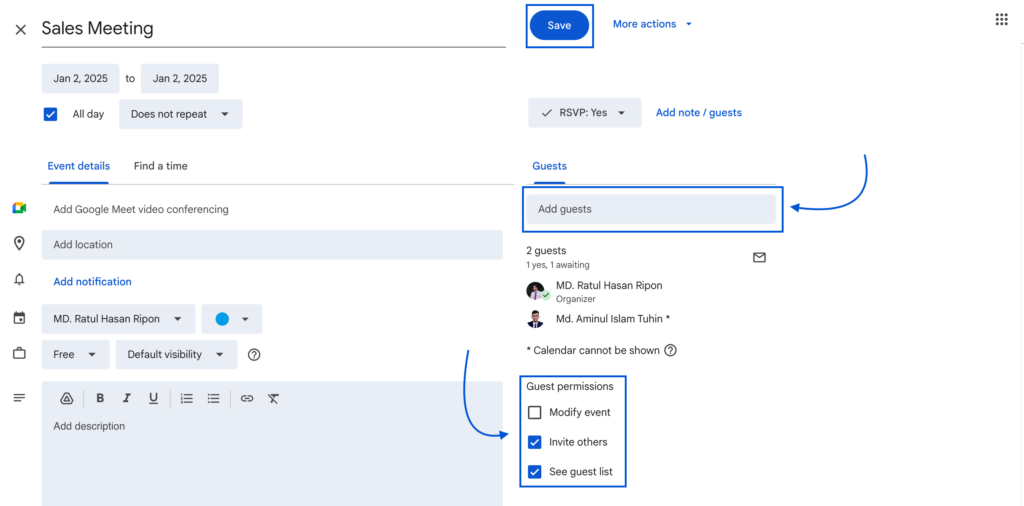The width and height of the screenshot is (1024, 506).
Task: Click the email guests envelope icon
Action: [759, 258]
